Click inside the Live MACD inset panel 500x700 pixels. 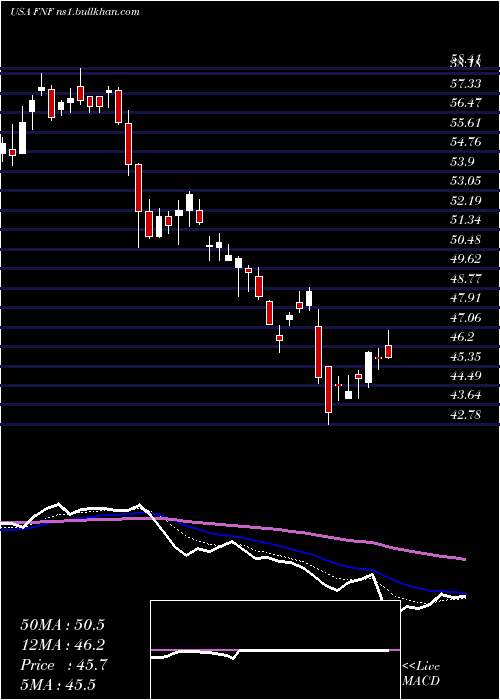[x=275, y=650]
